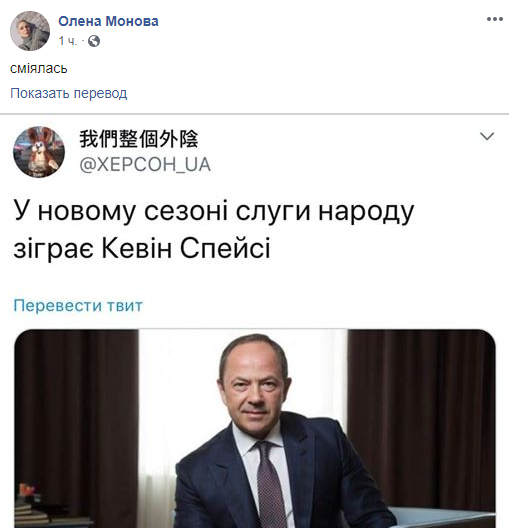Image resolution: width=509 pixels, height=528 pixels.
Task: Open the @ХЕРСОН_UA handle
Action: click(x=145, y=165)
